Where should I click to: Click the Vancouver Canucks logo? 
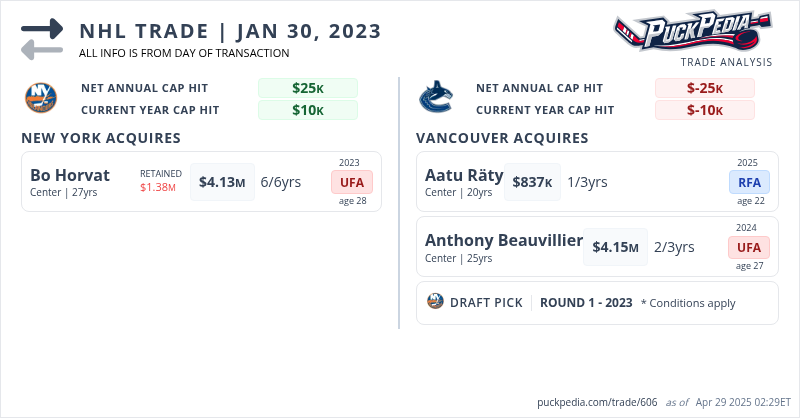[436, 98]
